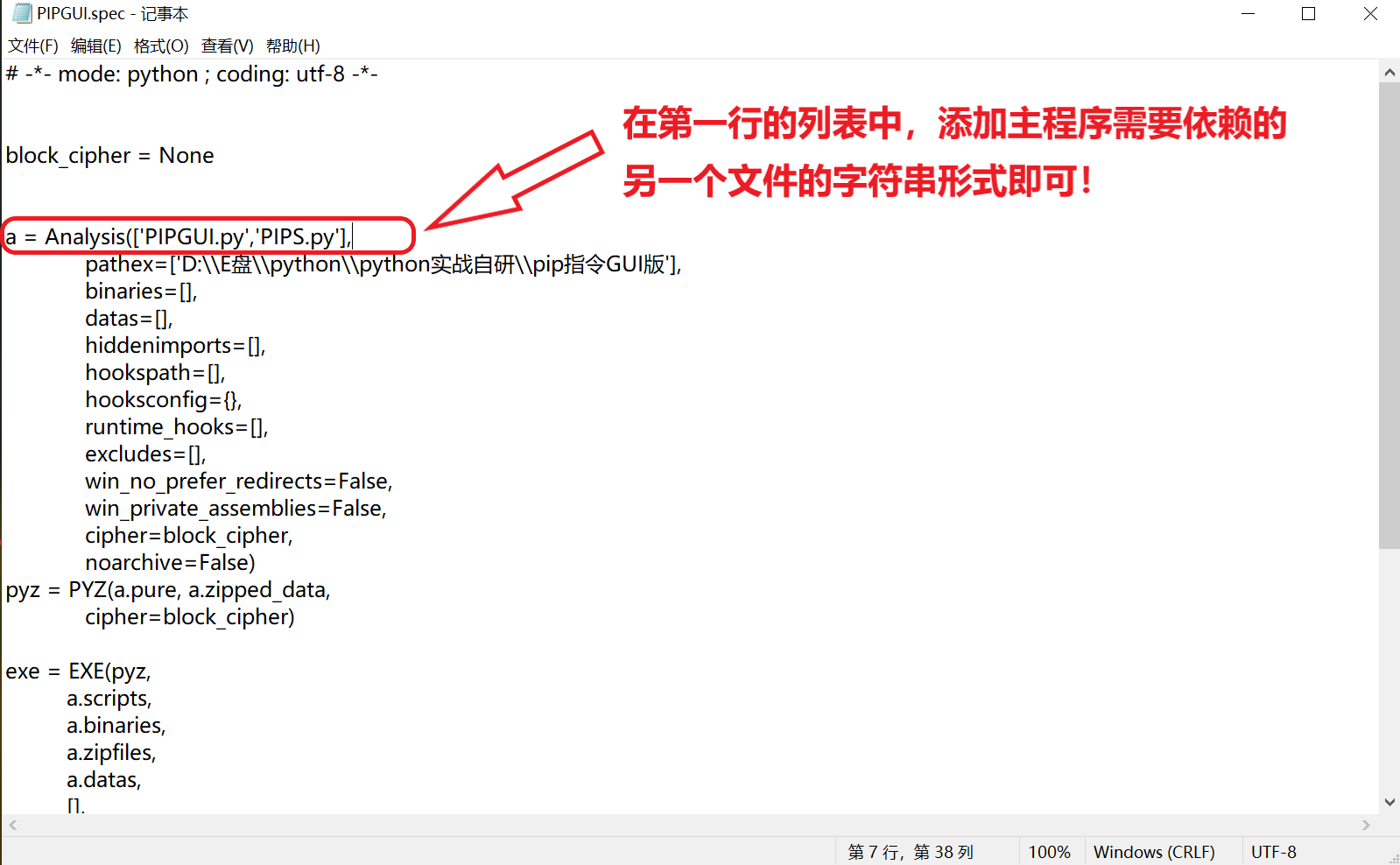Click the horizontal scrollbar left arrow
The width and height of the screenshot is (1400, 865).
(x=12, y=825)
